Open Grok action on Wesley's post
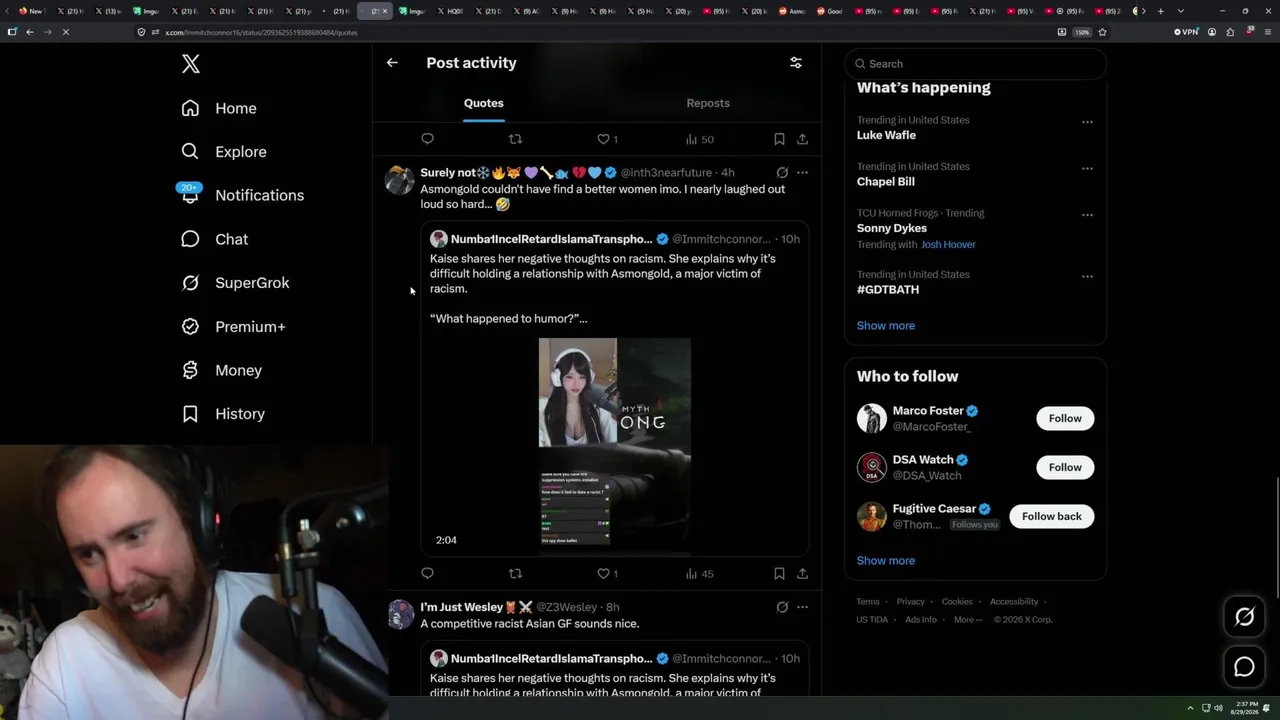1280x720 pixels. (x=782, y=607)
